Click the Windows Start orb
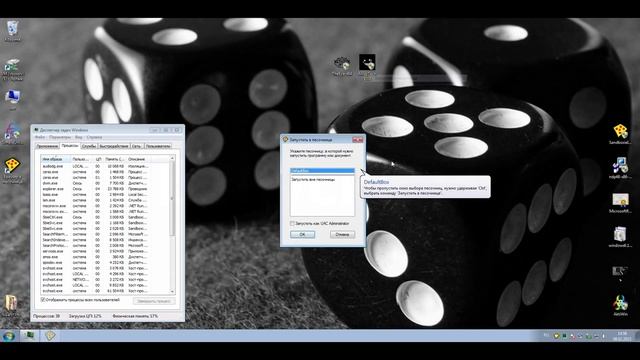640x360 pixels. pos(9,336)
